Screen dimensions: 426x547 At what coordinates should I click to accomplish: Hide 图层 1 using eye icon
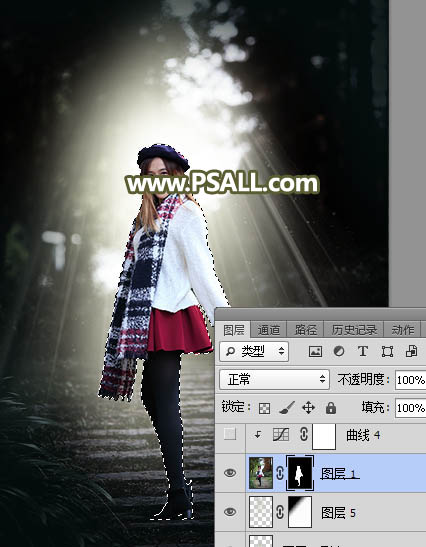pyautogui.click(x=230, y=473)
